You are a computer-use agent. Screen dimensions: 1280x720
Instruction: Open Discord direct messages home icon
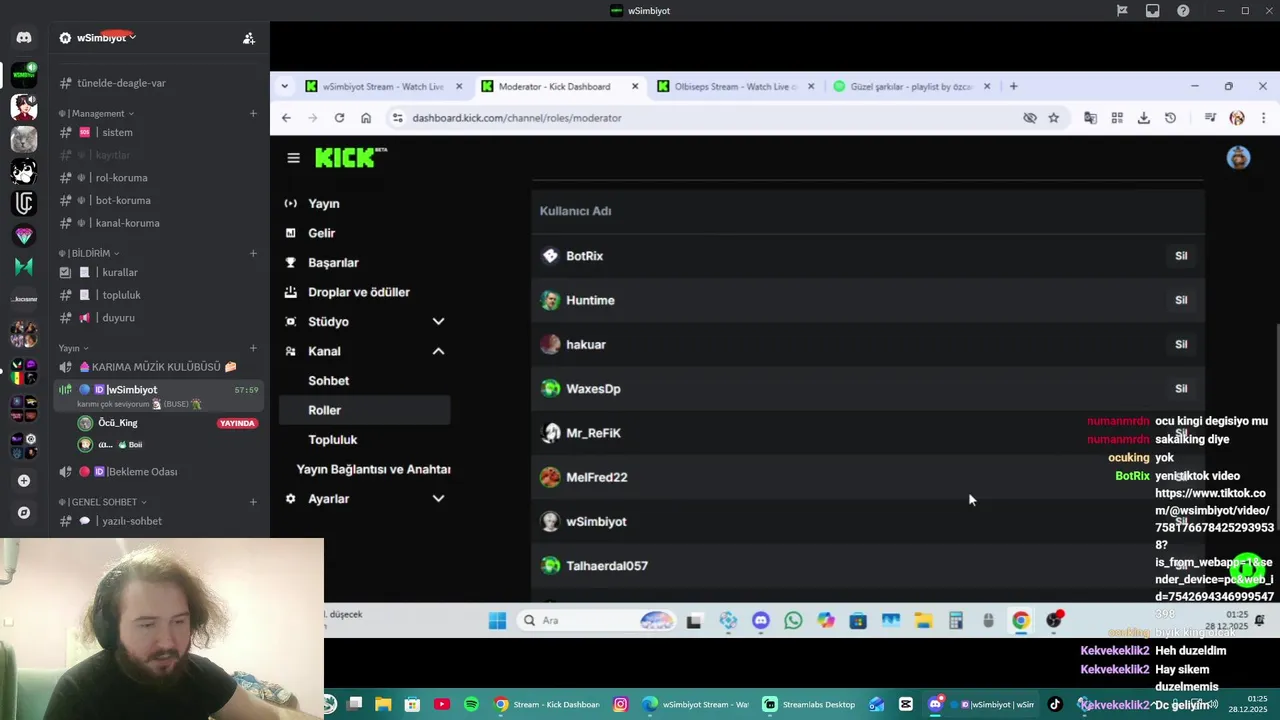point(24,38)
